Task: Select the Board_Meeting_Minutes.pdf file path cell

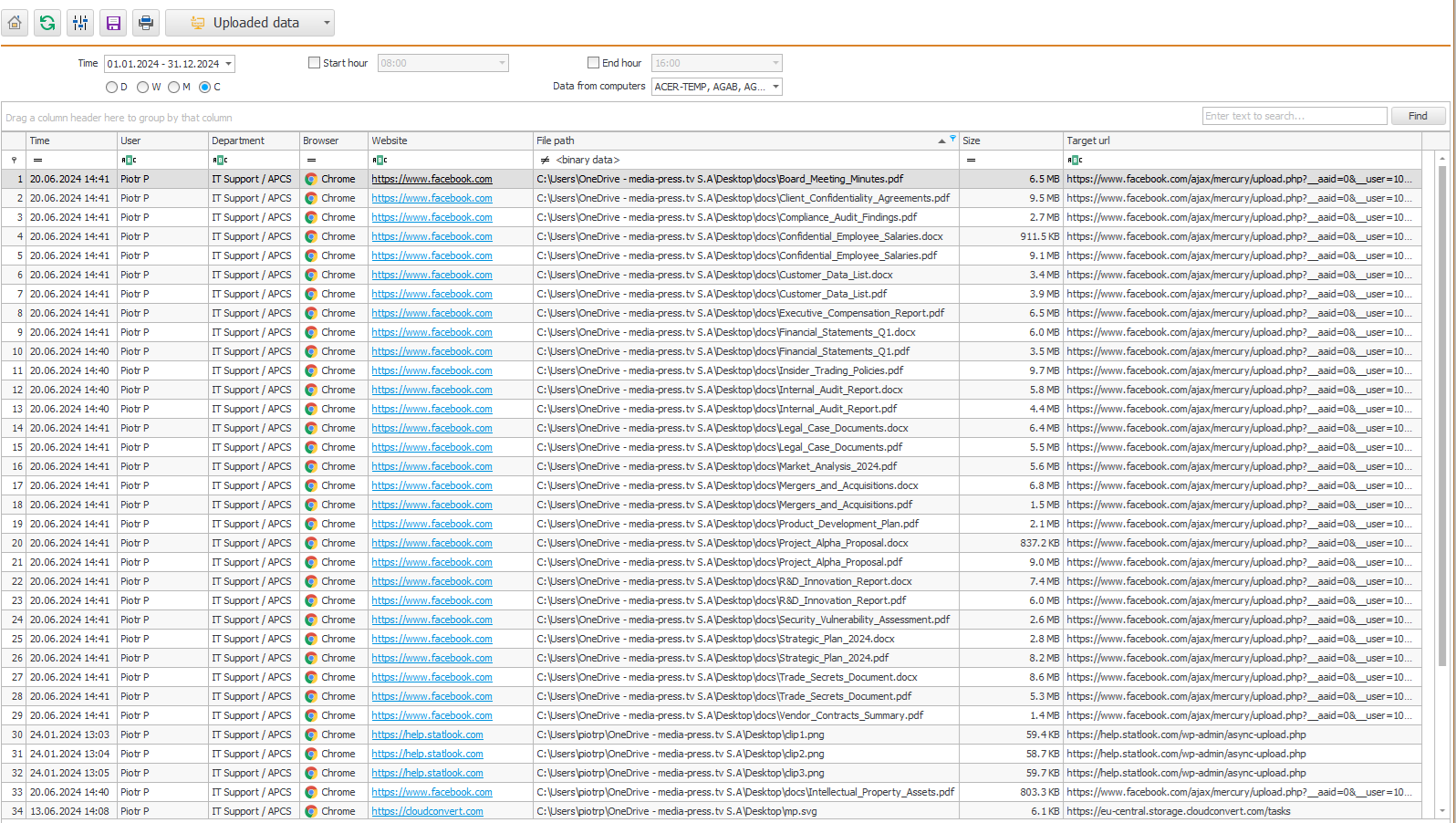Action: pos(746,179)
